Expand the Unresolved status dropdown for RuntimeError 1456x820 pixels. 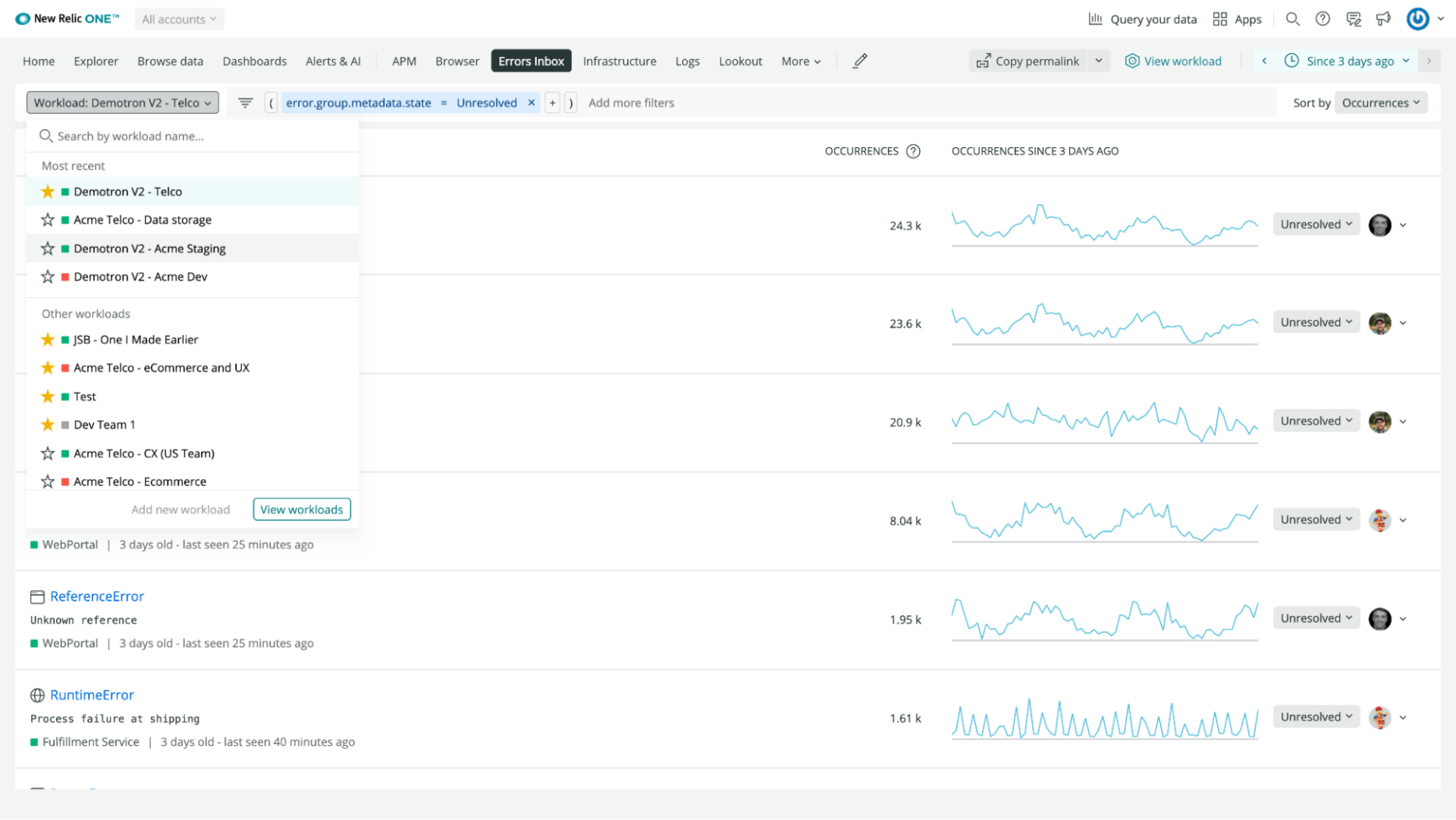click(1316, 716)
